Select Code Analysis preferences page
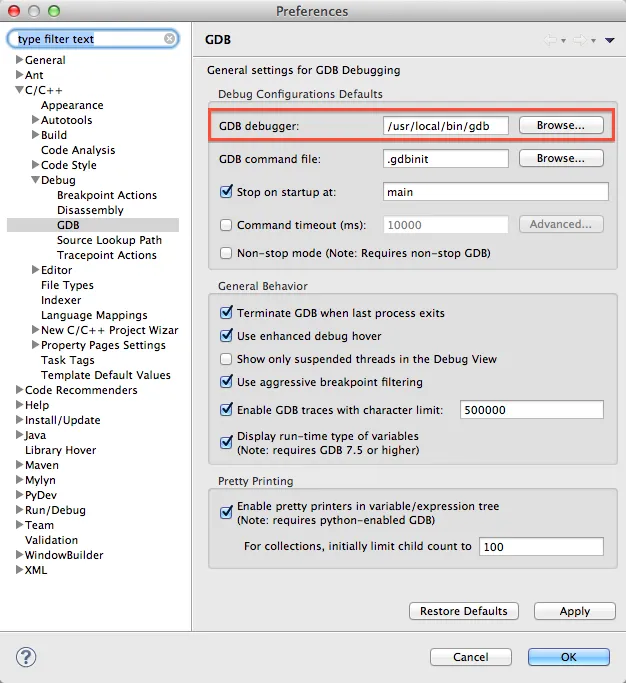Image resolution: width=626 pixels, height=683 pixels. pyautogui.click(x=78, y=150)
